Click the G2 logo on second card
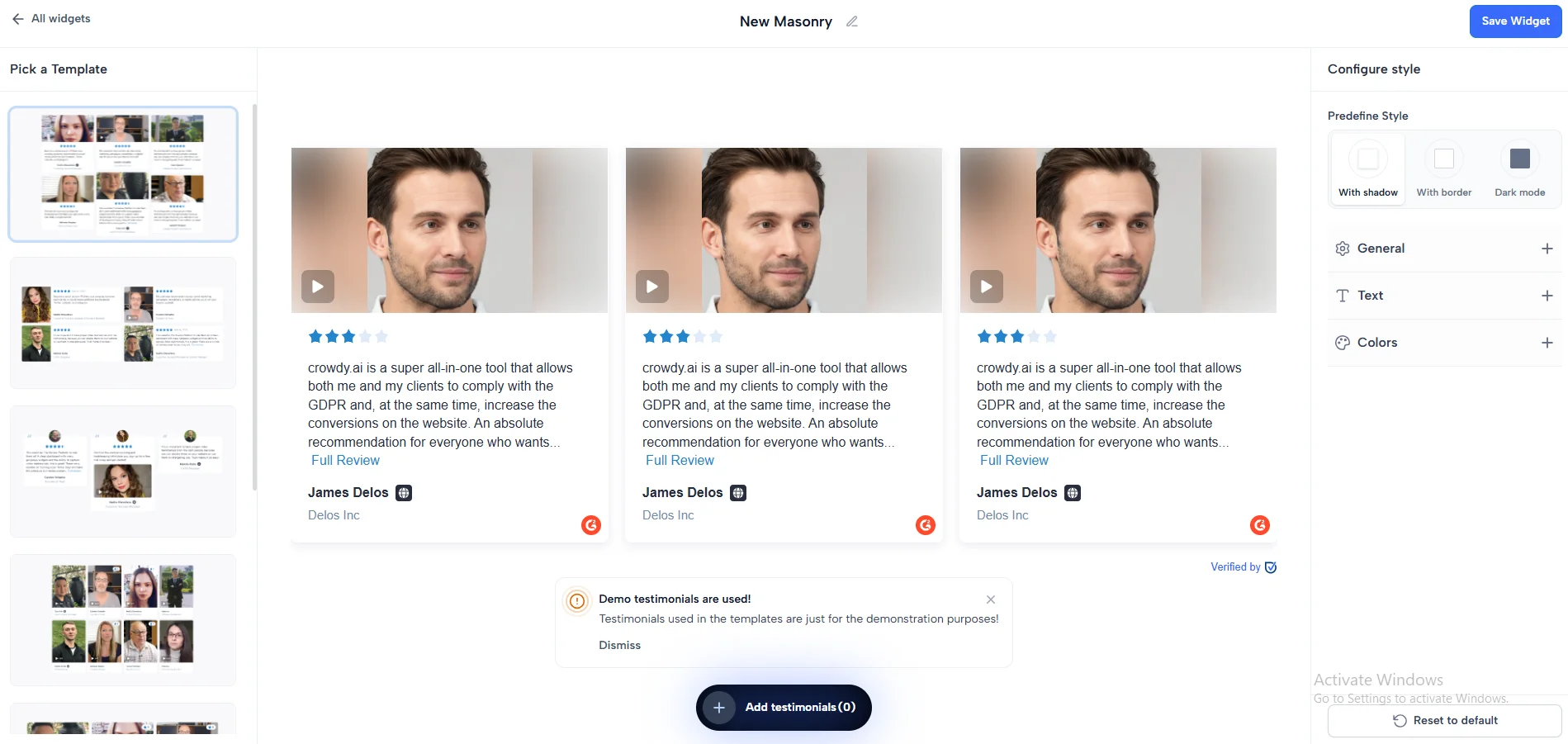The width and height of the screenshot is (1568, 744). click(926, 525)
